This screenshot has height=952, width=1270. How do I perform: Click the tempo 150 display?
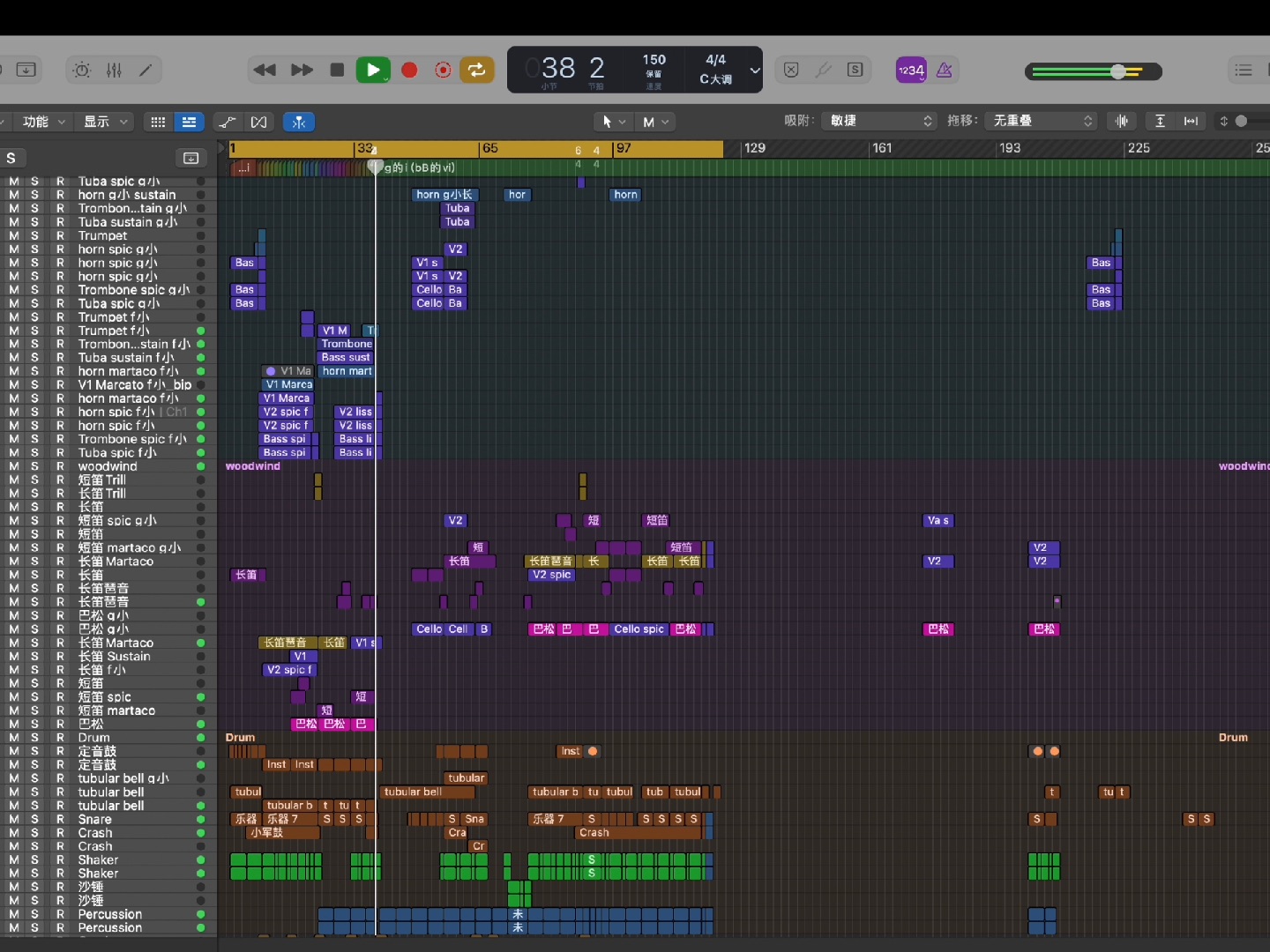point(654,60)
